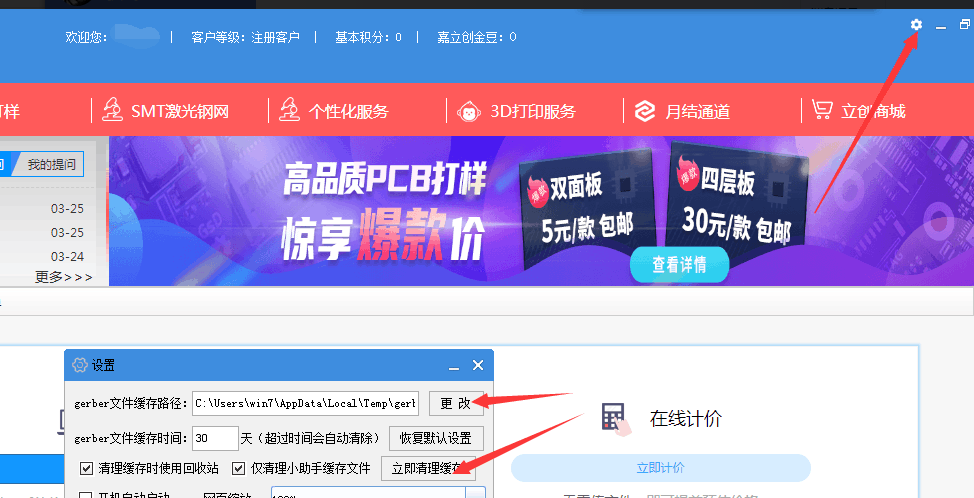
Task: Expand the 网页缩放 zoom dropdown
Action: 475,493
